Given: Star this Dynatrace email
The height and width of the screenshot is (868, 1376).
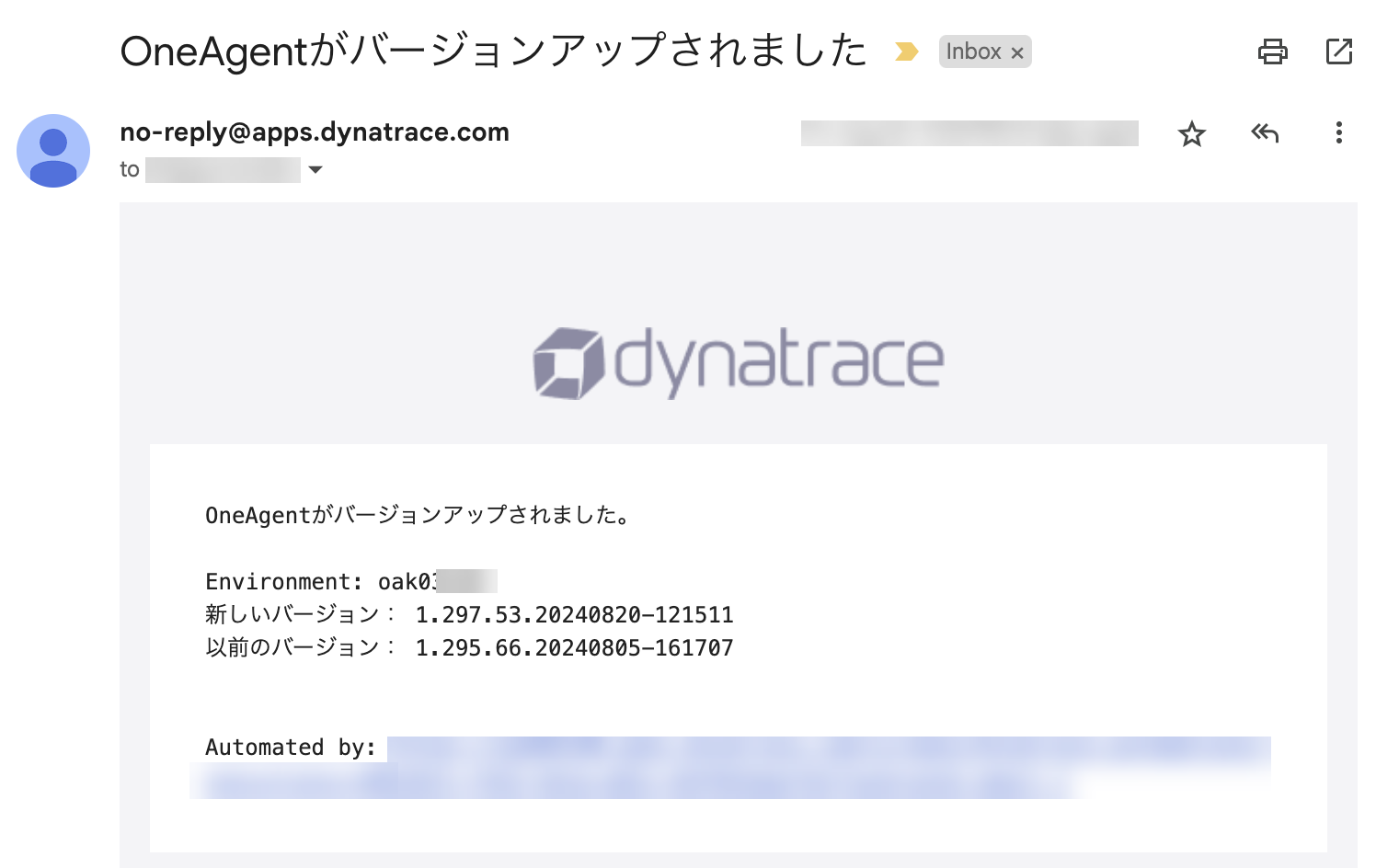Looking at the screenshot, I should pos(1192,134).
